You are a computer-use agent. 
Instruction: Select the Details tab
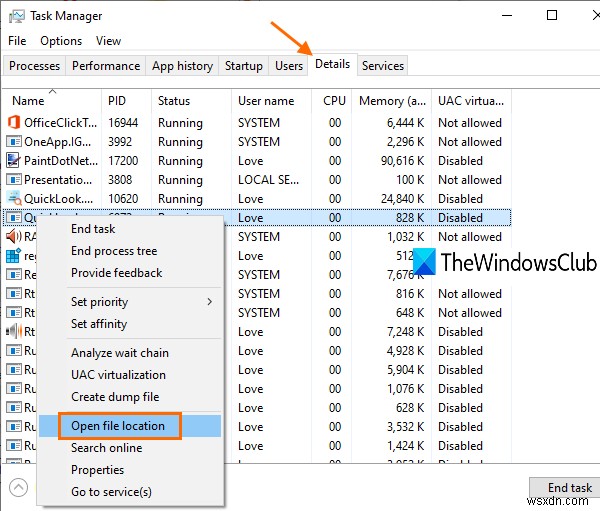pyautogui.click(x=333, y=64)
